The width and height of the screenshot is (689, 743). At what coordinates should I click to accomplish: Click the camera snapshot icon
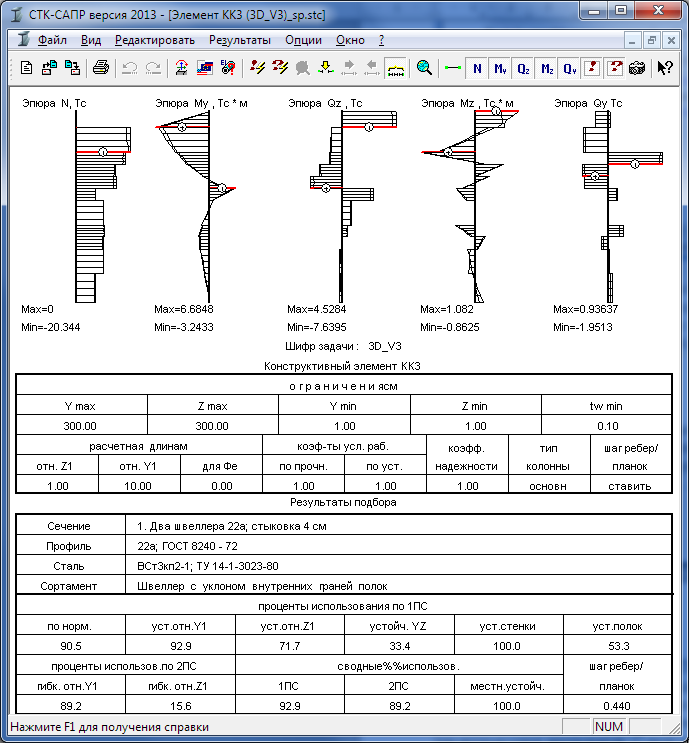click(637, 68)
